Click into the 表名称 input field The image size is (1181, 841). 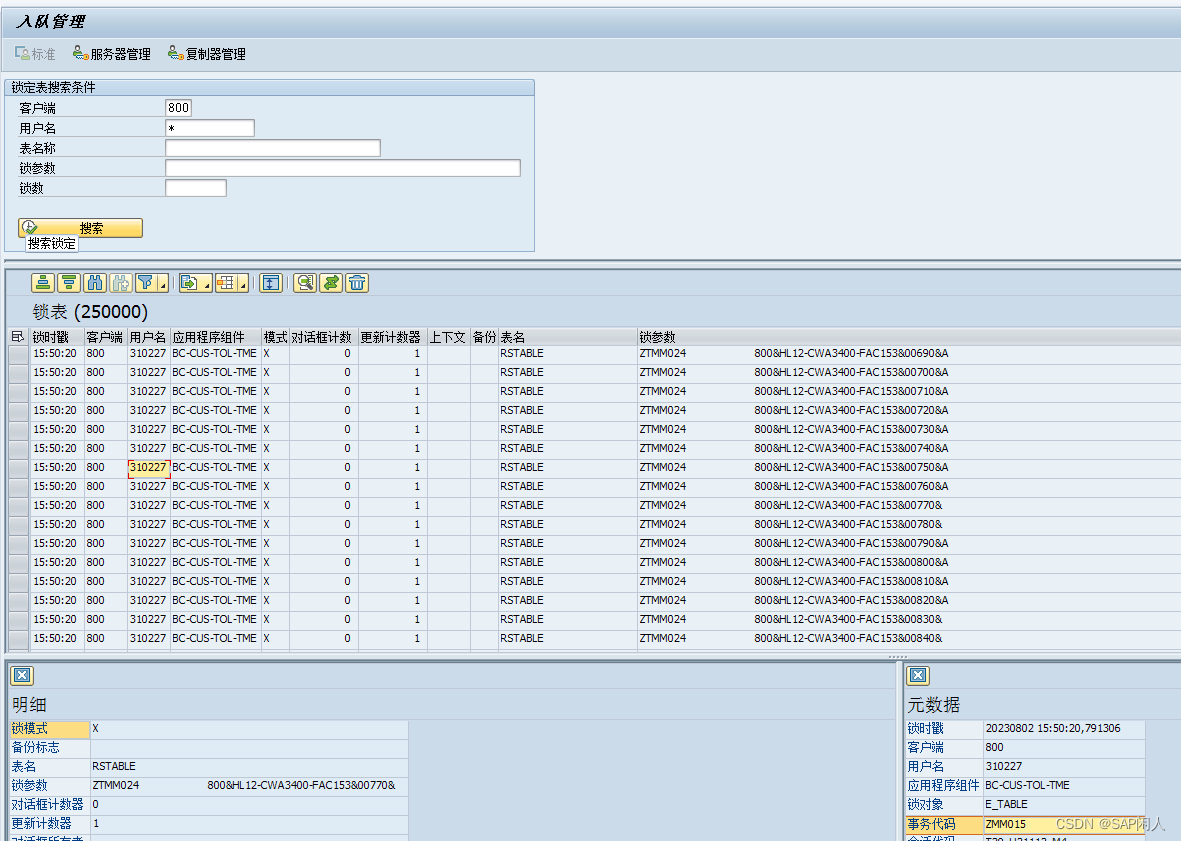pyautogui.click(x=273, y=148)
